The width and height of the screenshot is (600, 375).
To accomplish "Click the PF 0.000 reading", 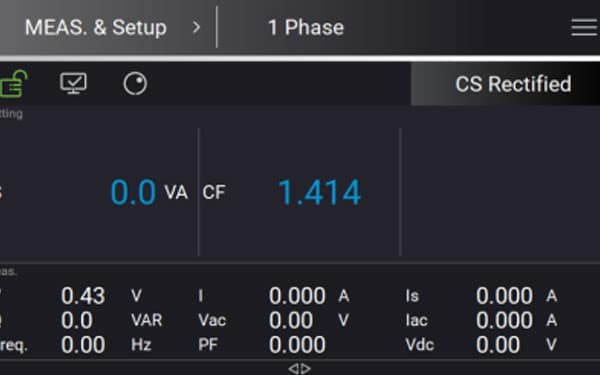I will [x=262, y=345].
